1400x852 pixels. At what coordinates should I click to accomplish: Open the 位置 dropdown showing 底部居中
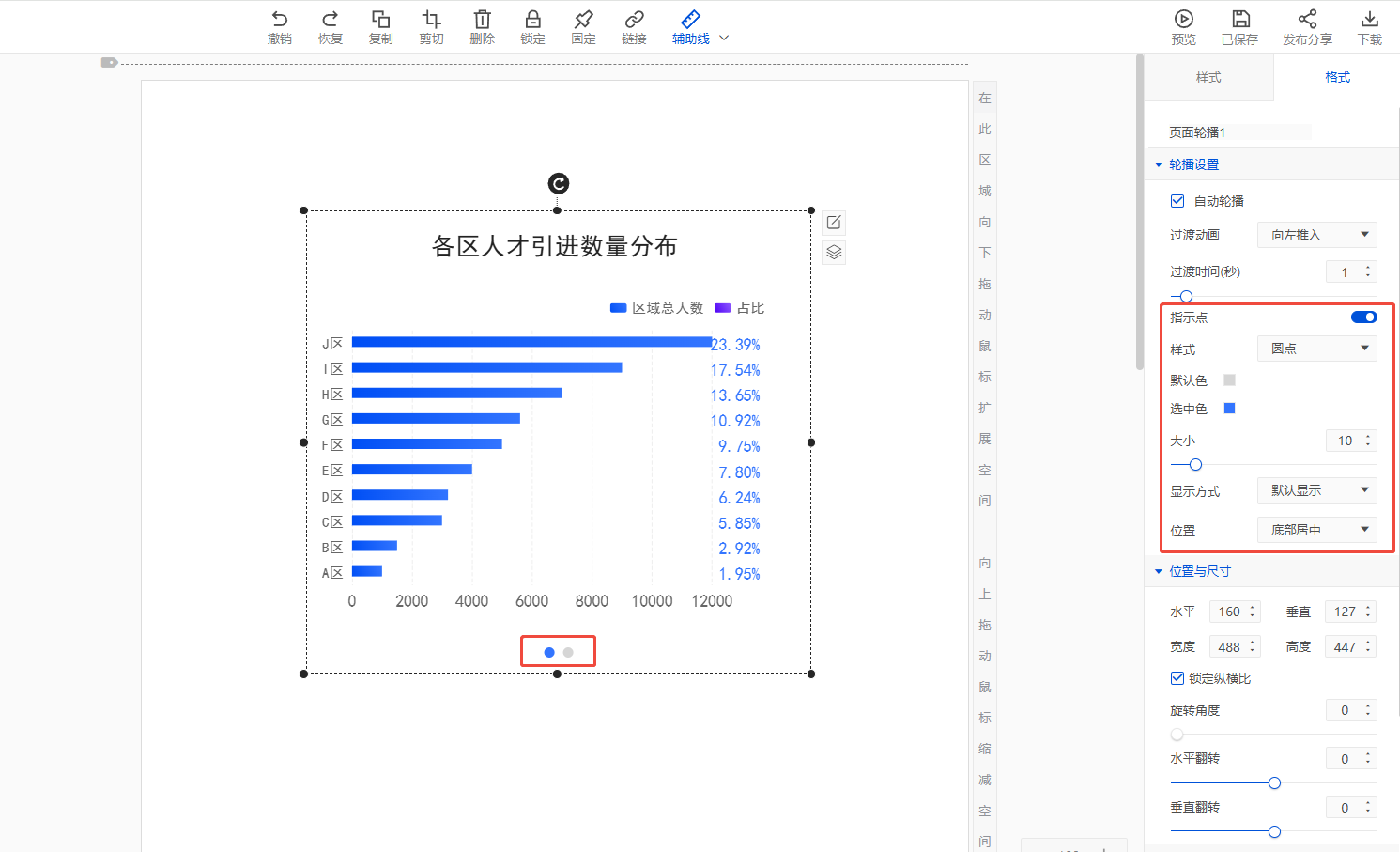[x=1316, y=530]
